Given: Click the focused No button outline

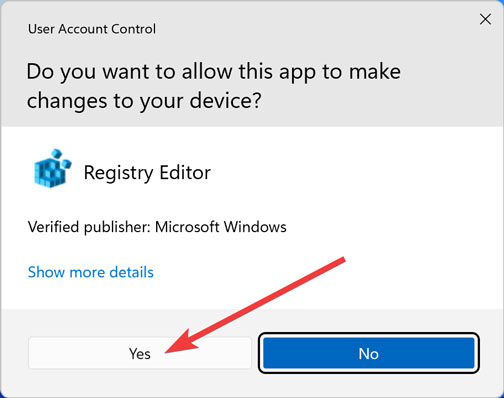Looking at the screenshot, I should pyautogui.click(x=369, y=353).
